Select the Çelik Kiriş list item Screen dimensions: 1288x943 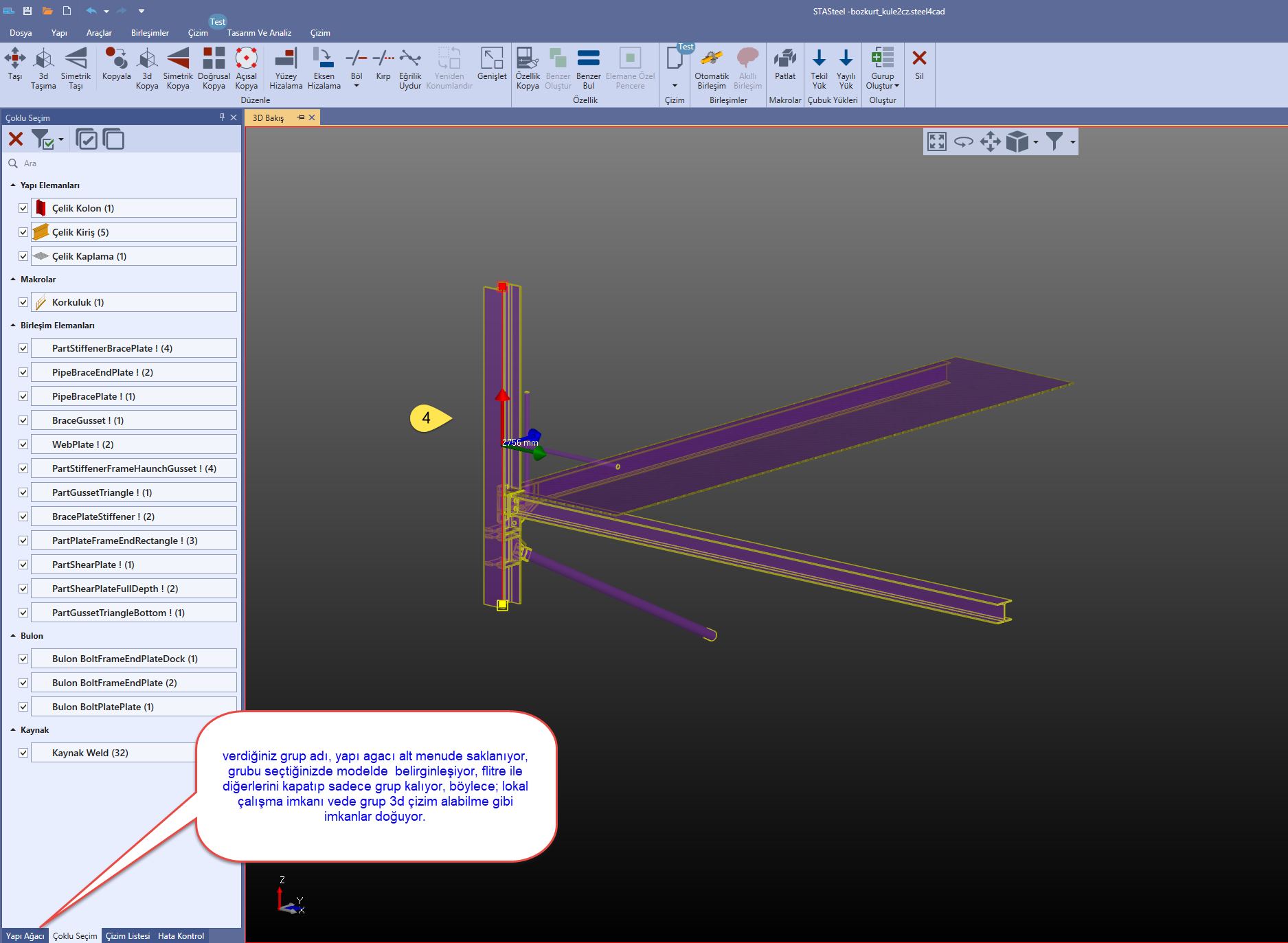(x=133, y=232)
